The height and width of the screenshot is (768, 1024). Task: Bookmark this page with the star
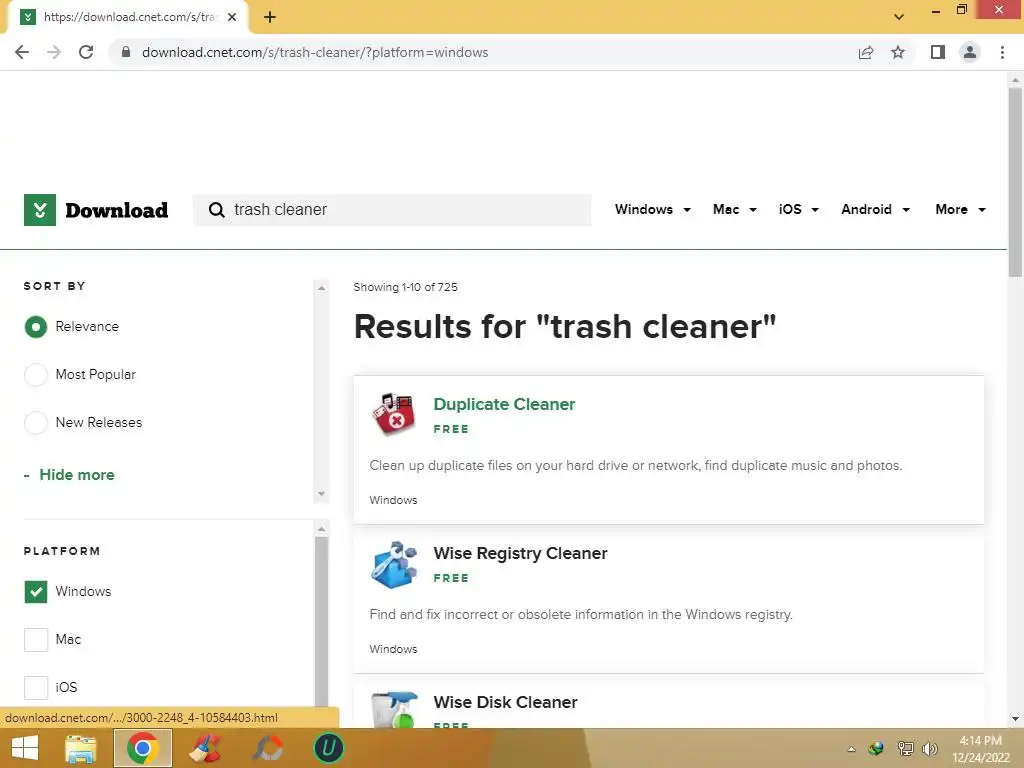[898, 52]
